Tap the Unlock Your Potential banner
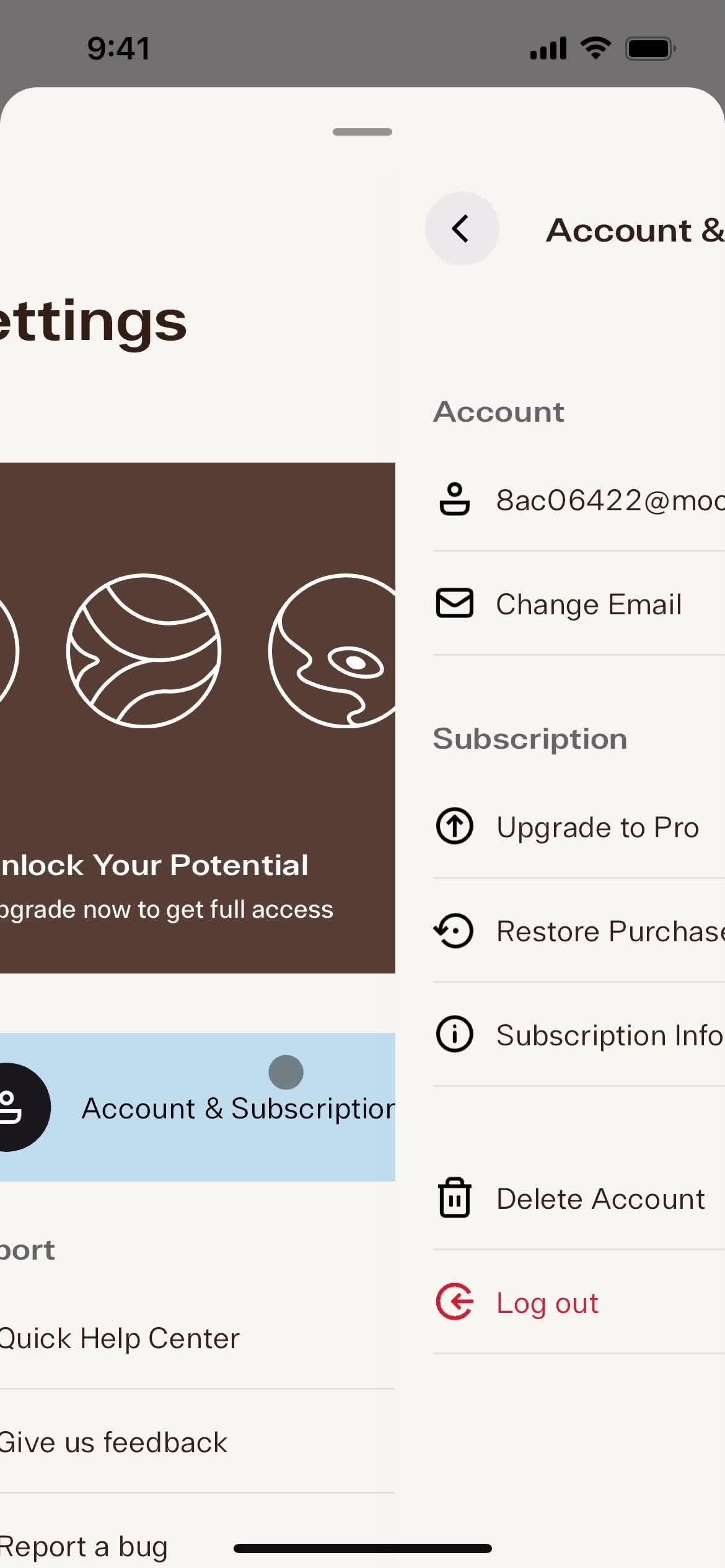Viewport: 725px width, 1568px height. click(197, 717)
